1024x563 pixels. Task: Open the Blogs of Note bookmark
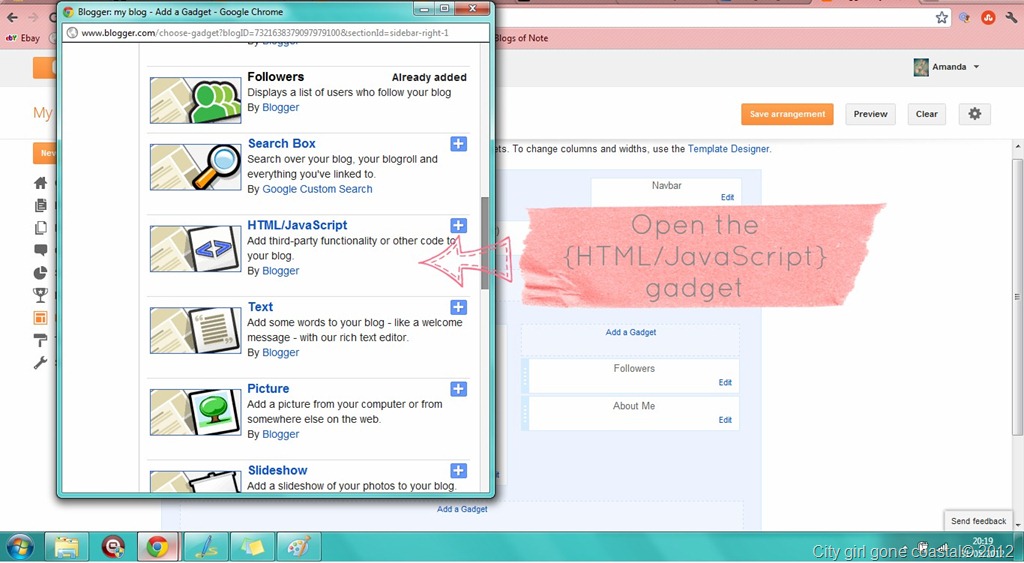pos(520,38)
